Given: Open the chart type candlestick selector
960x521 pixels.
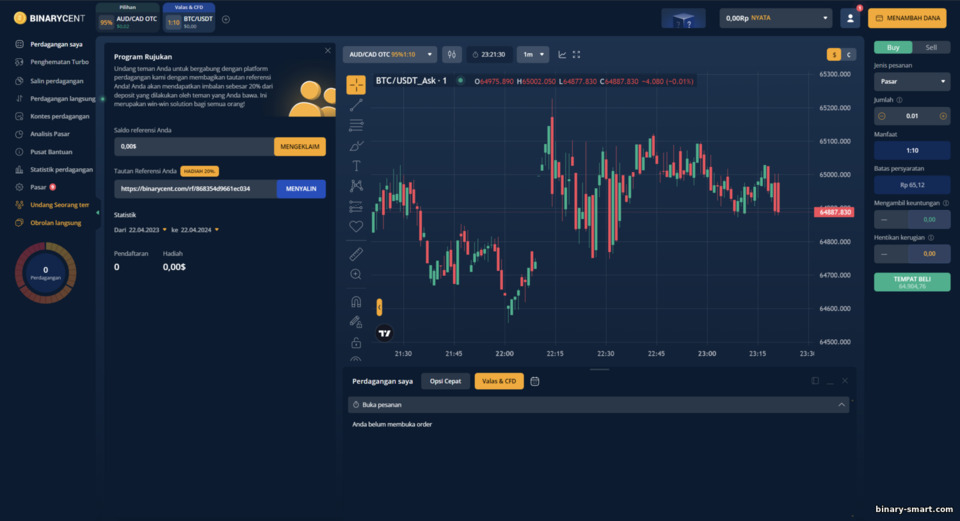Looking at the screenshot, I should click(452, 54).
